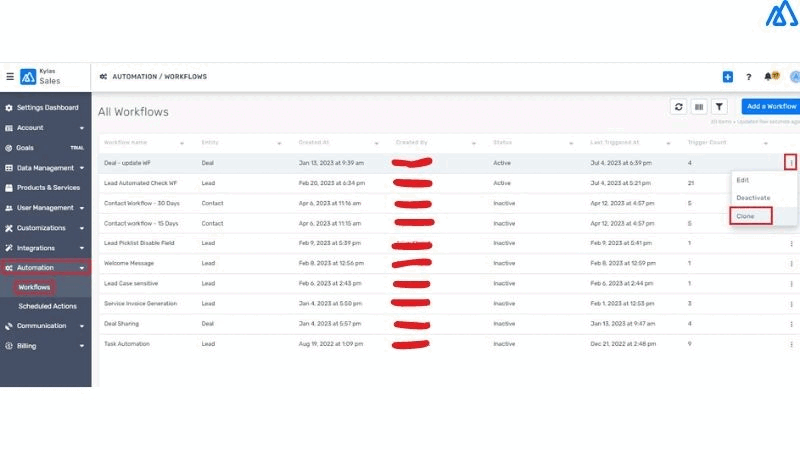
Task: Open Entity column dropdown arrow
Action: [279, 143]
